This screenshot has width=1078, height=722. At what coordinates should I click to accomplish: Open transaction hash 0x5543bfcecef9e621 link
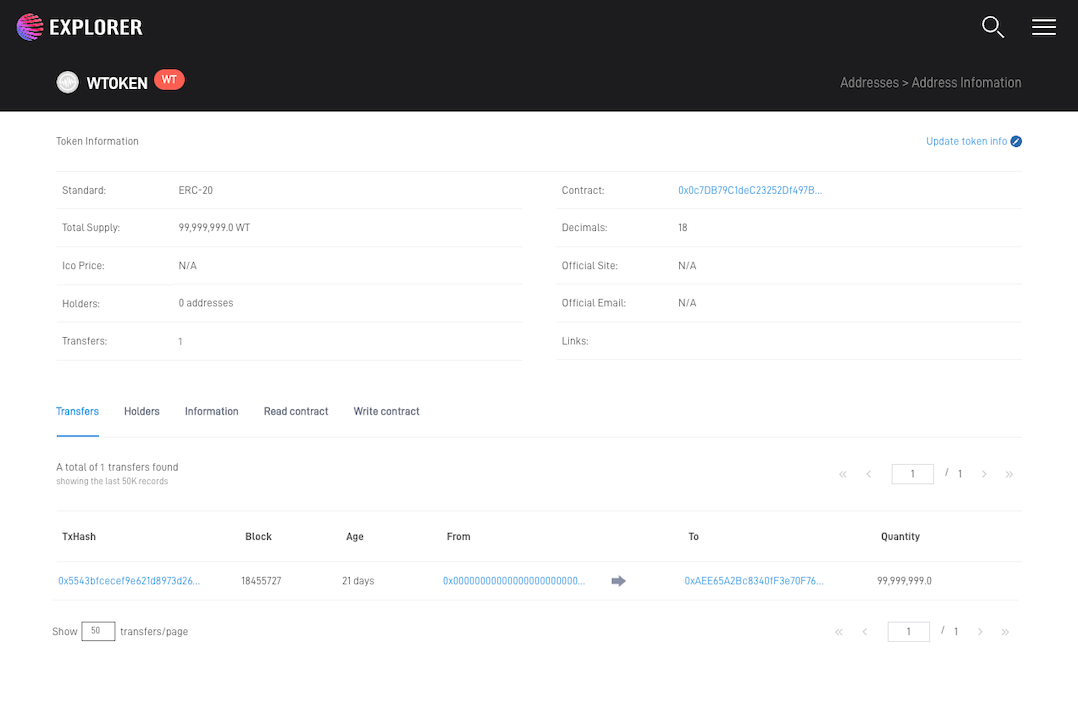(129, 581)
